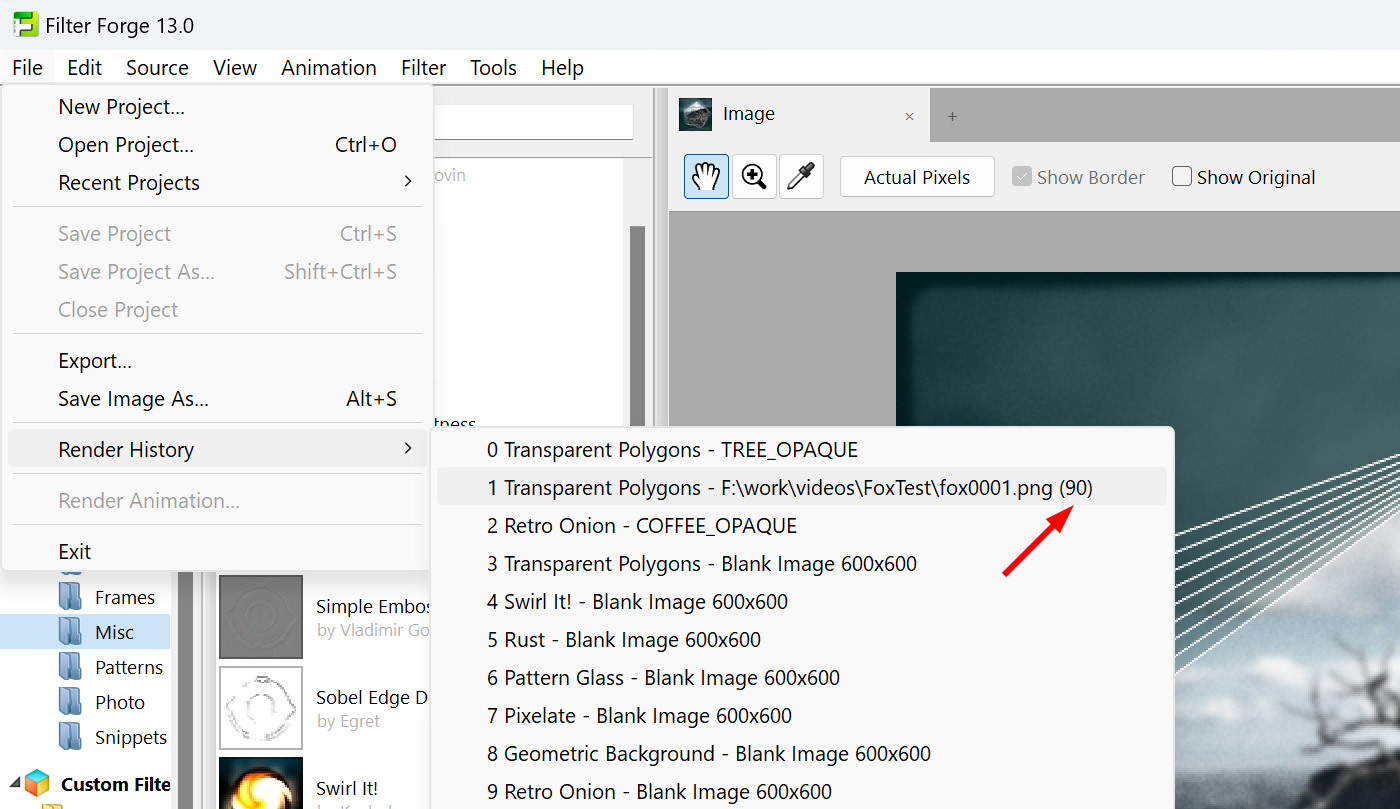The image size is (1400, 809).
Task: Select history entry 8 Geometric Background
Action: pos(802,754)
